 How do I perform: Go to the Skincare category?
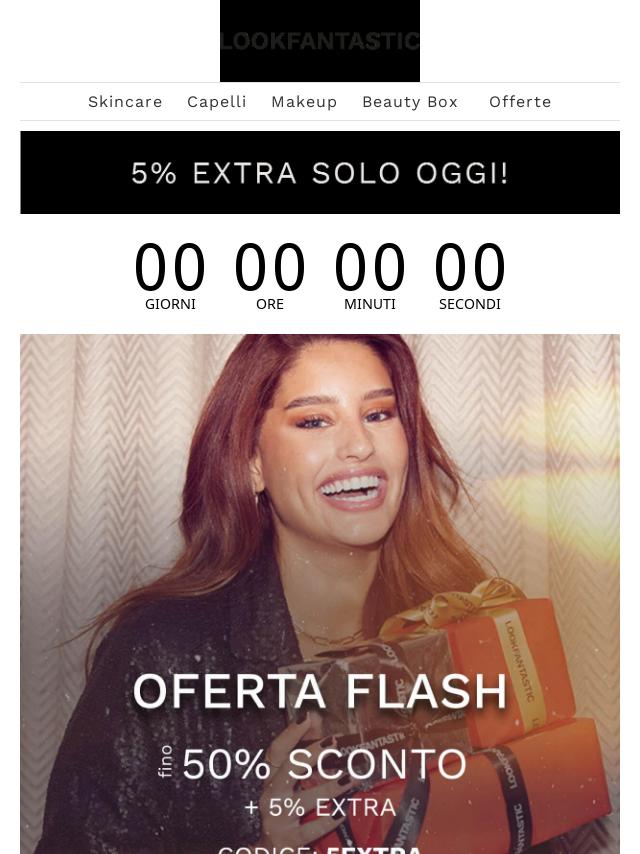point(125,102)
